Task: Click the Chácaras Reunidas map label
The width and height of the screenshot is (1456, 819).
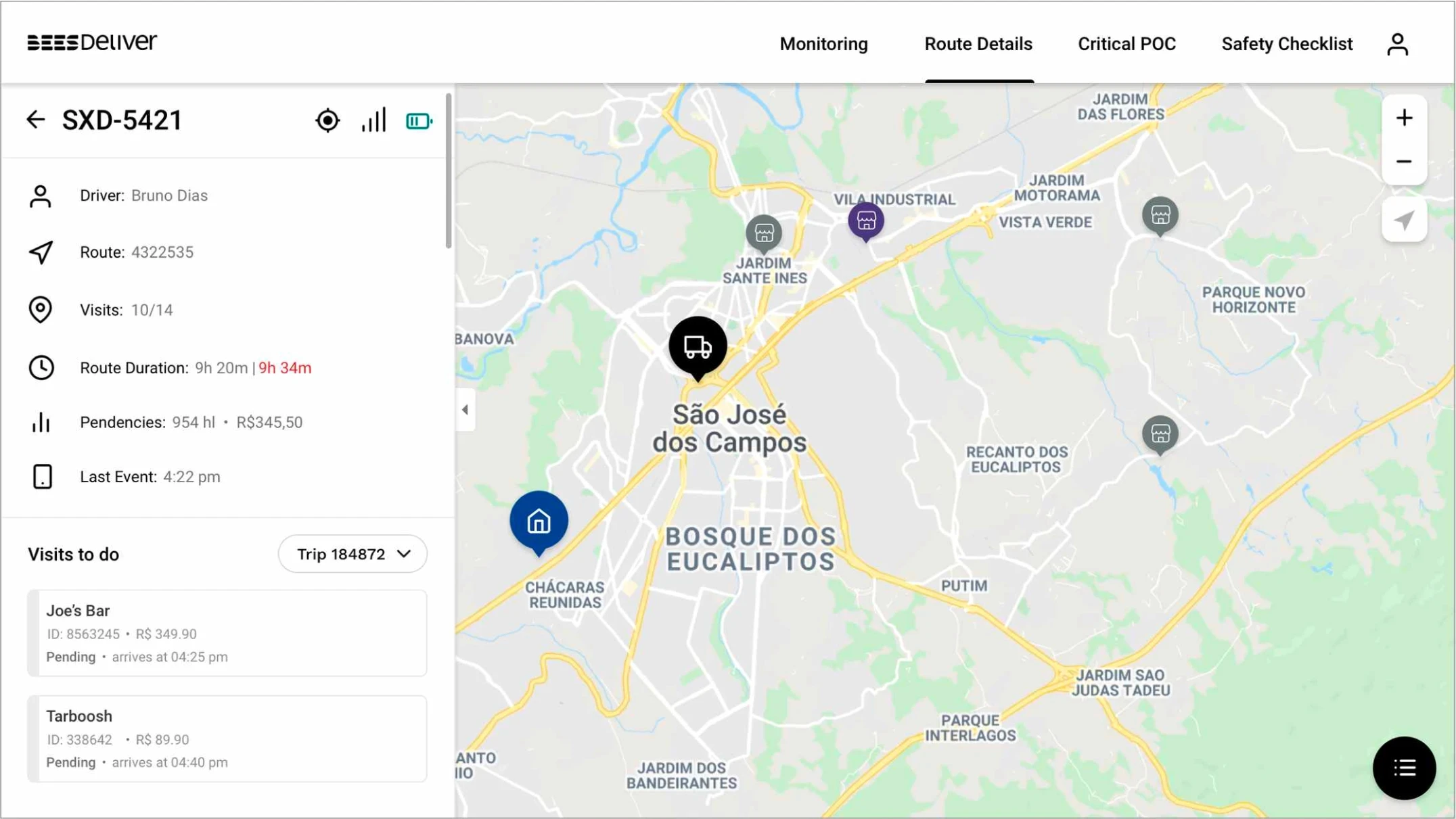Action: (x=564, y=594)
